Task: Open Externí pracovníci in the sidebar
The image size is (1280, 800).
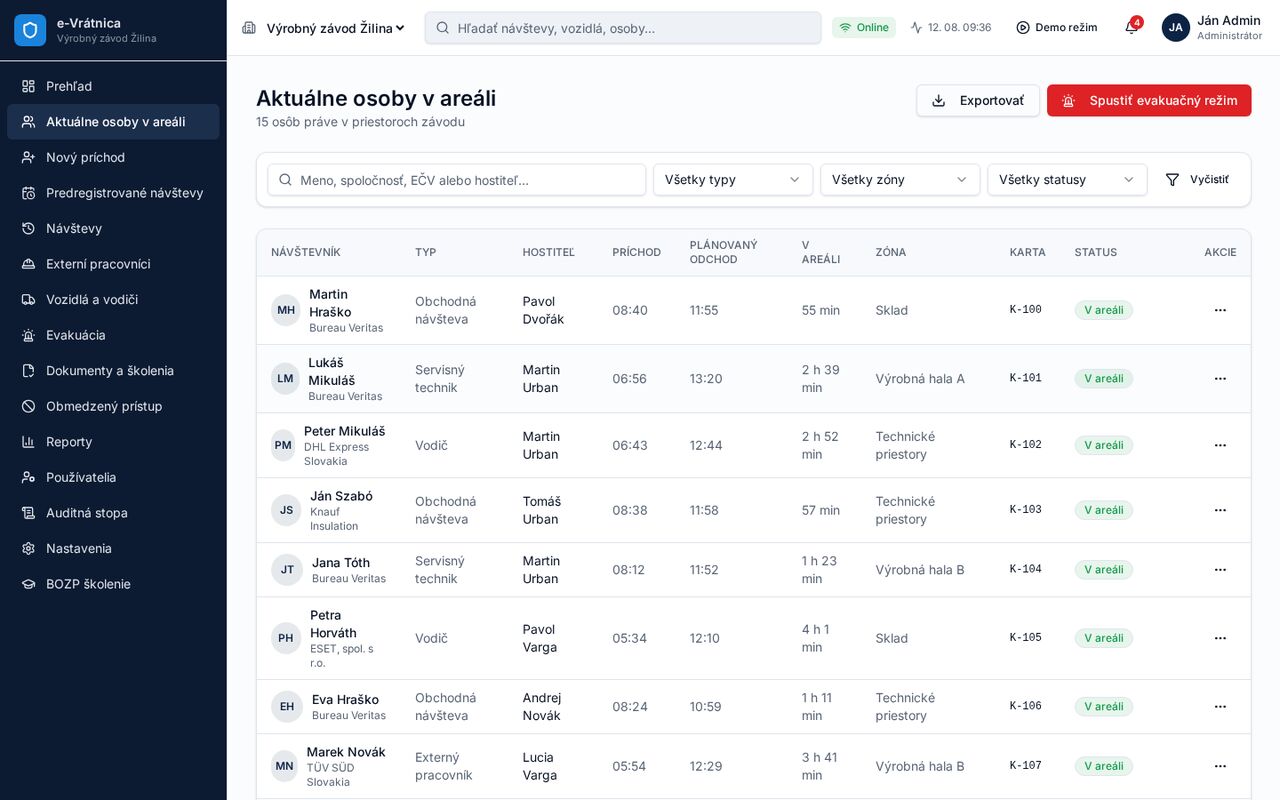Action: 113,264
